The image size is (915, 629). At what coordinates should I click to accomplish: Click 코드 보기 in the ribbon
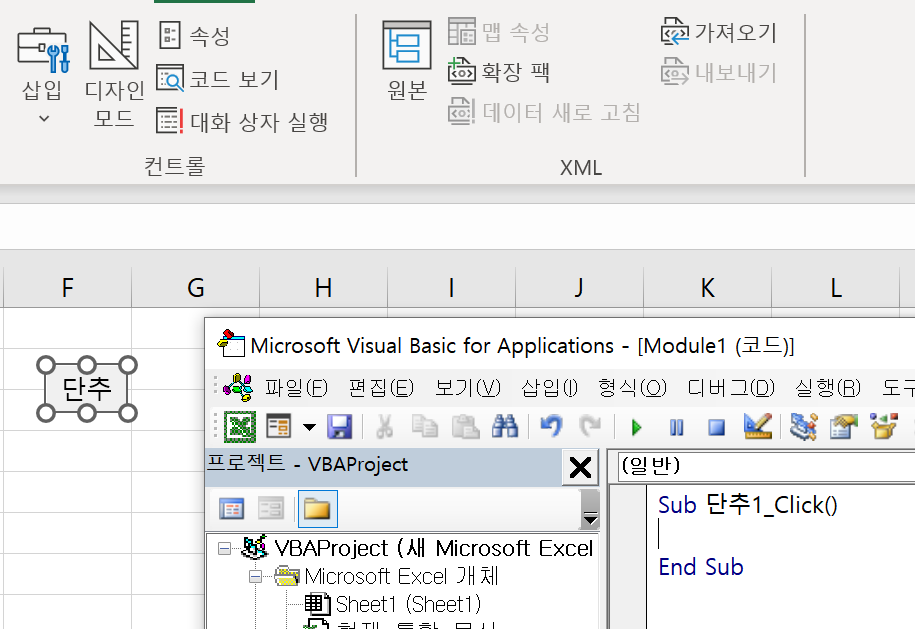coord(218,79)
